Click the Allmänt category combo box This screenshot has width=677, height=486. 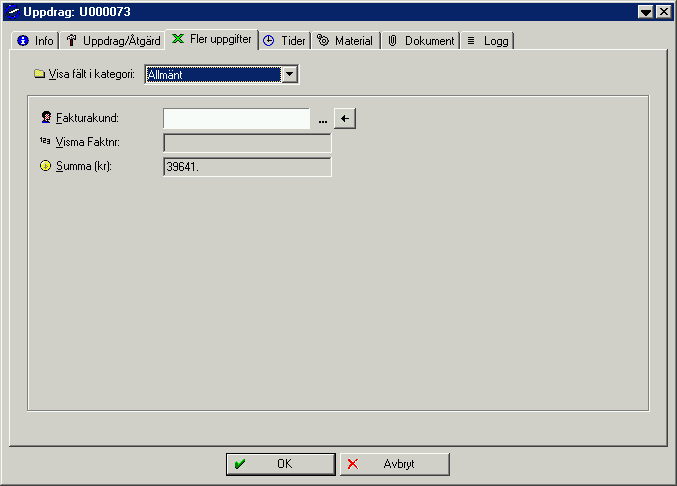(221, 74)
